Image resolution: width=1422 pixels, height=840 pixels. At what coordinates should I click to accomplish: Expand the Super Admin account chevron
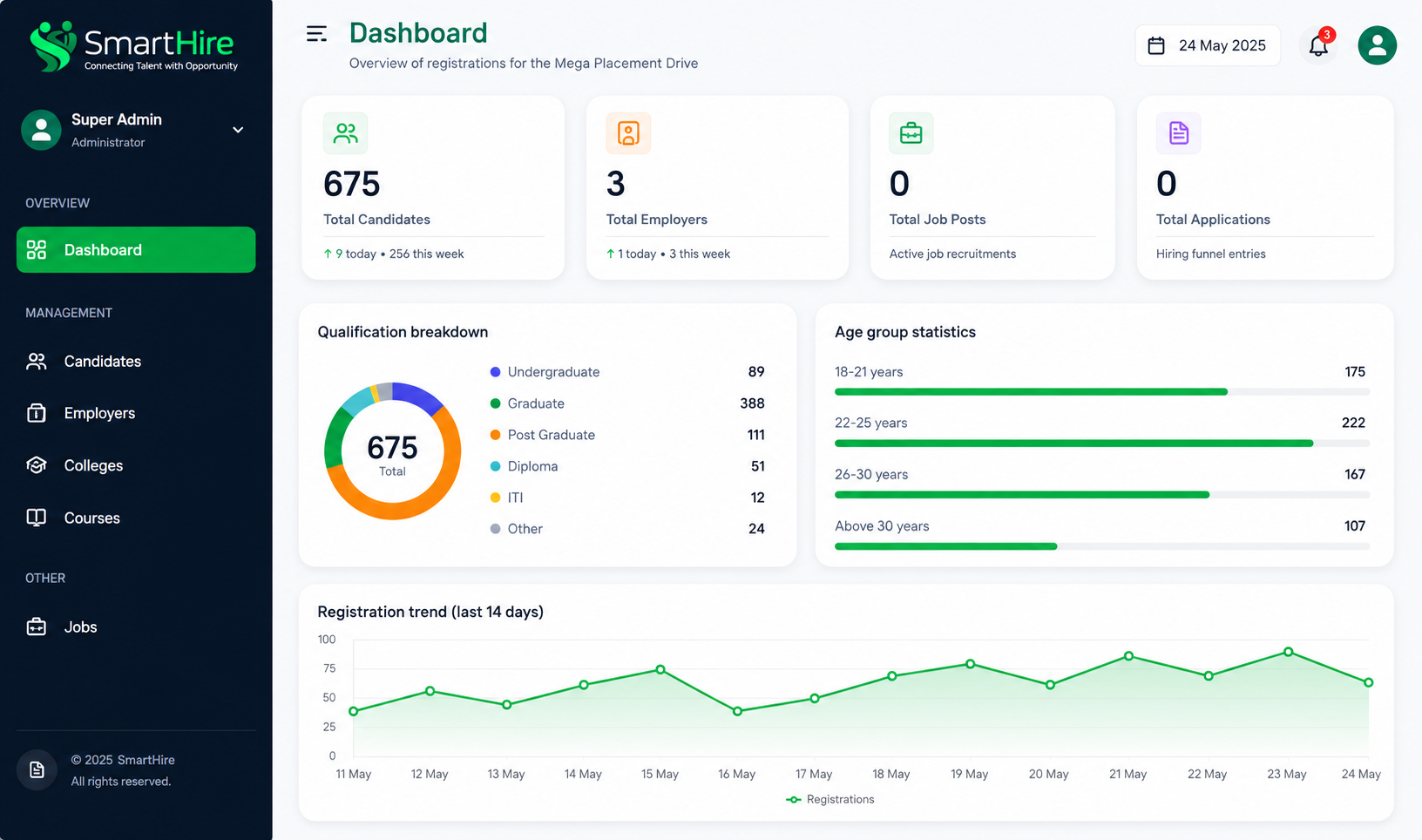238,130
